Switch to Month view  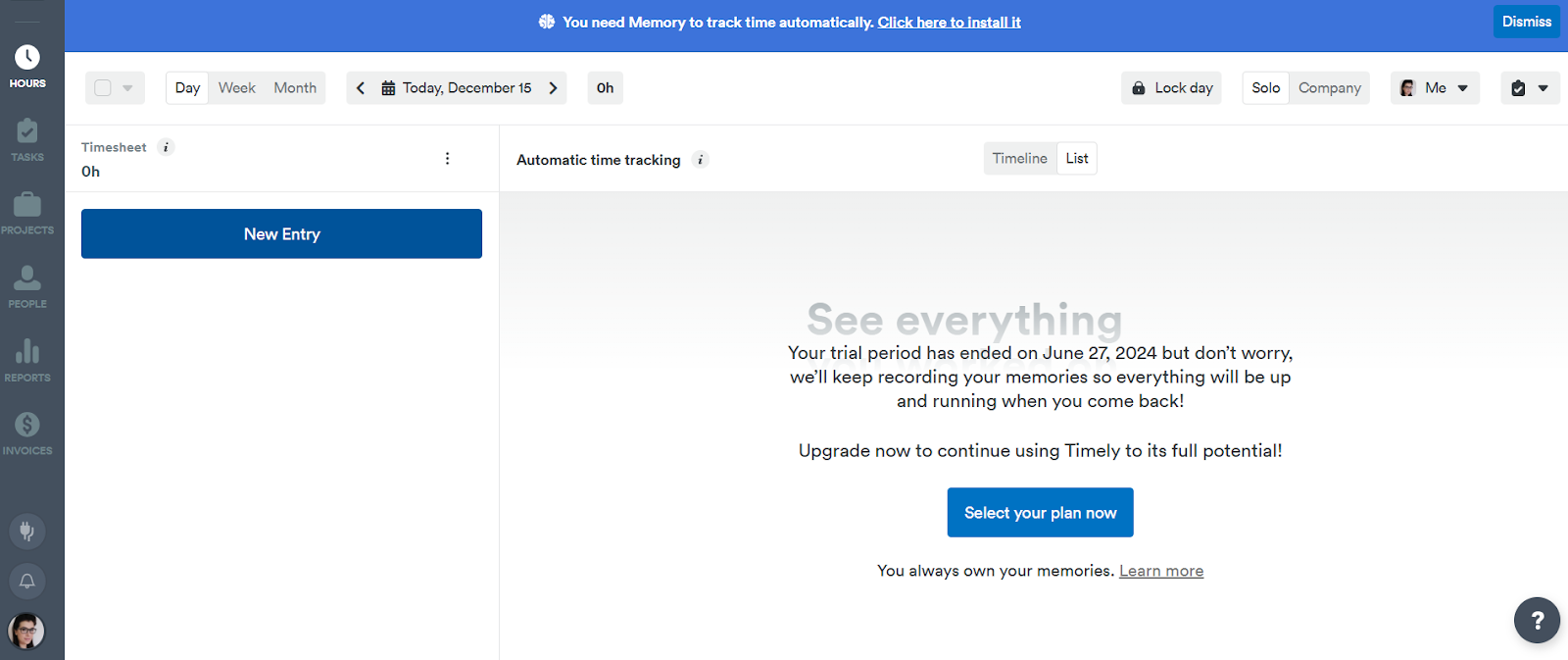295,88
